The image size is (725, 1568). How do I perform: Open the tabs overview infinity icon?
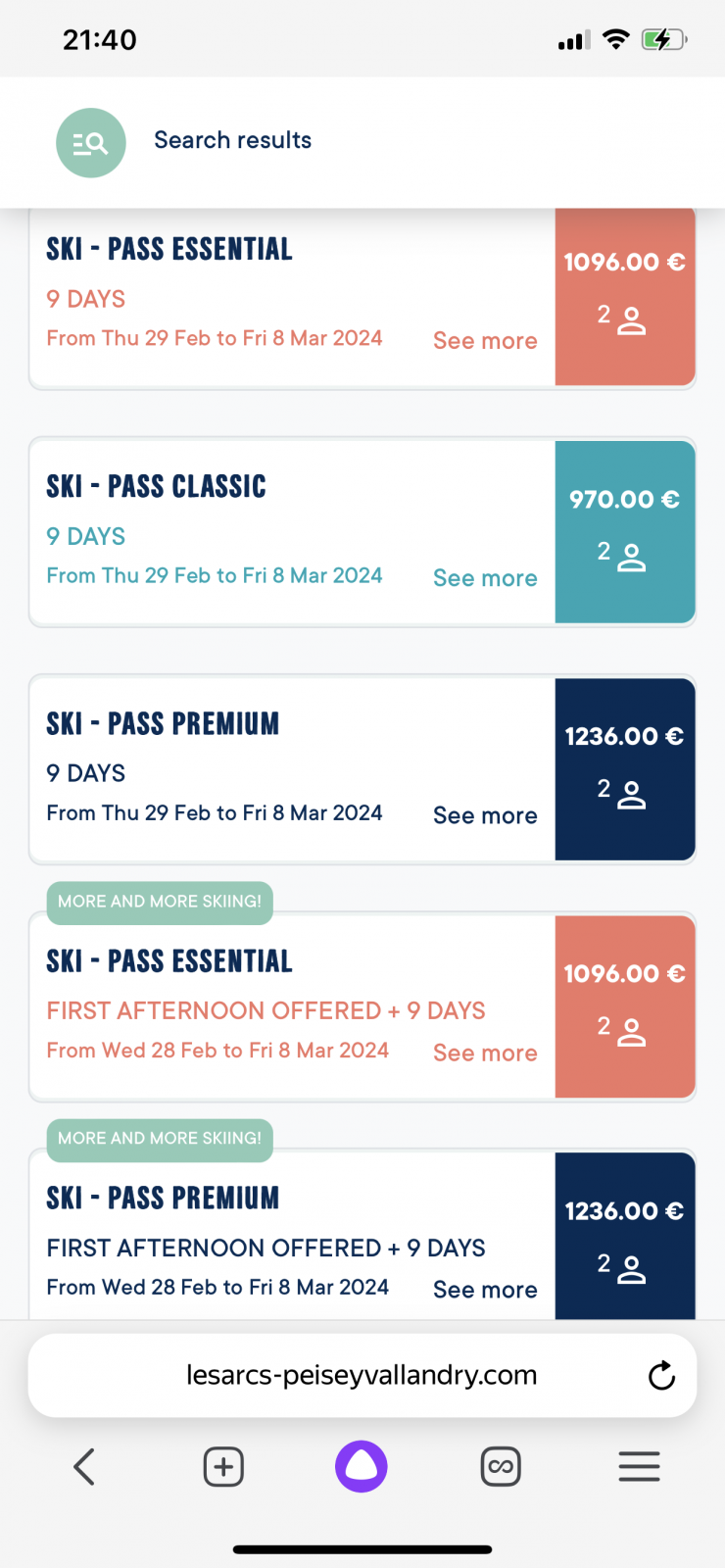501,1467
